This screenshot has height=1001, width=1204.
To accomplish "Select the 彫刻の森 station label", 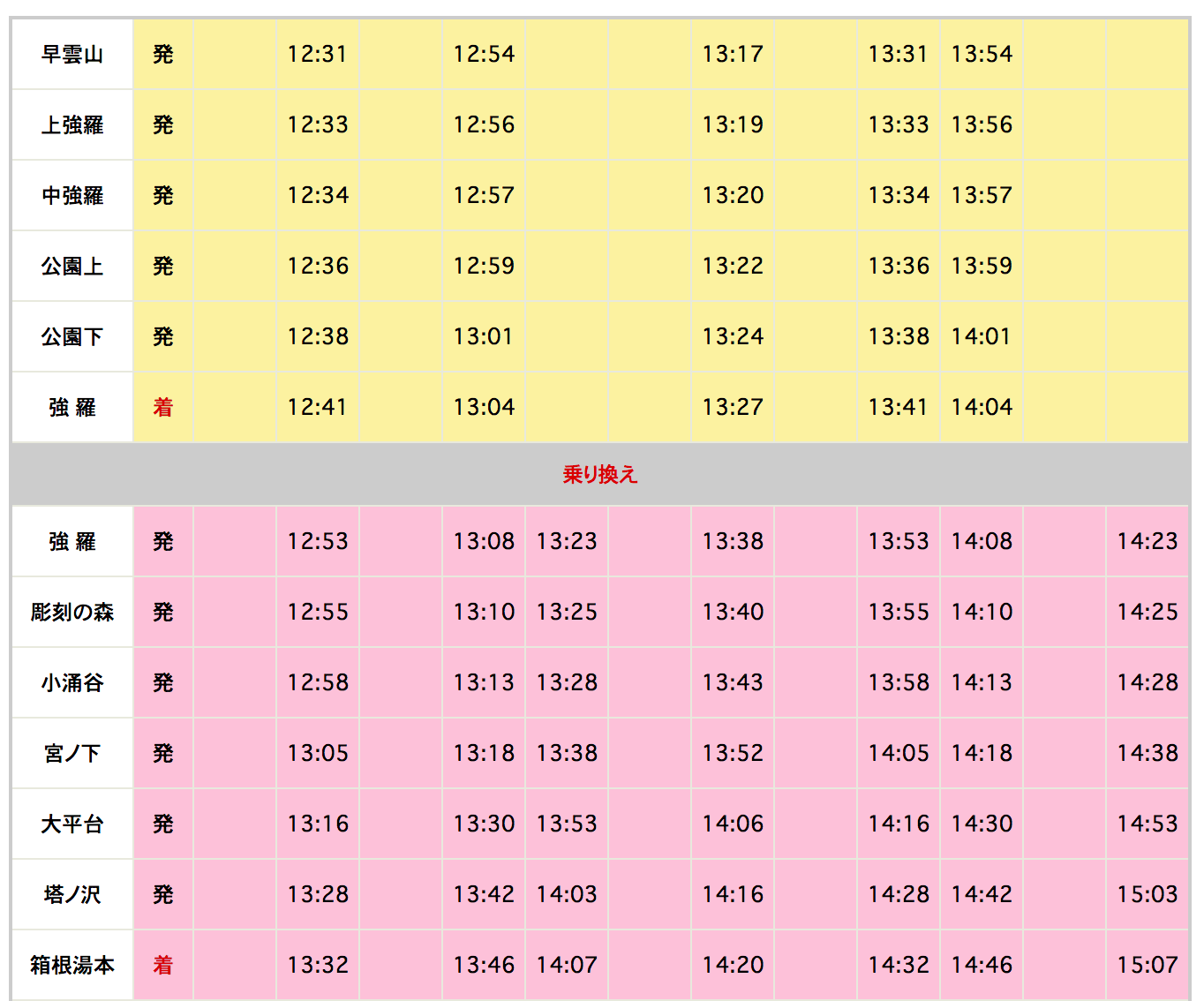I will tap(72, 612).
